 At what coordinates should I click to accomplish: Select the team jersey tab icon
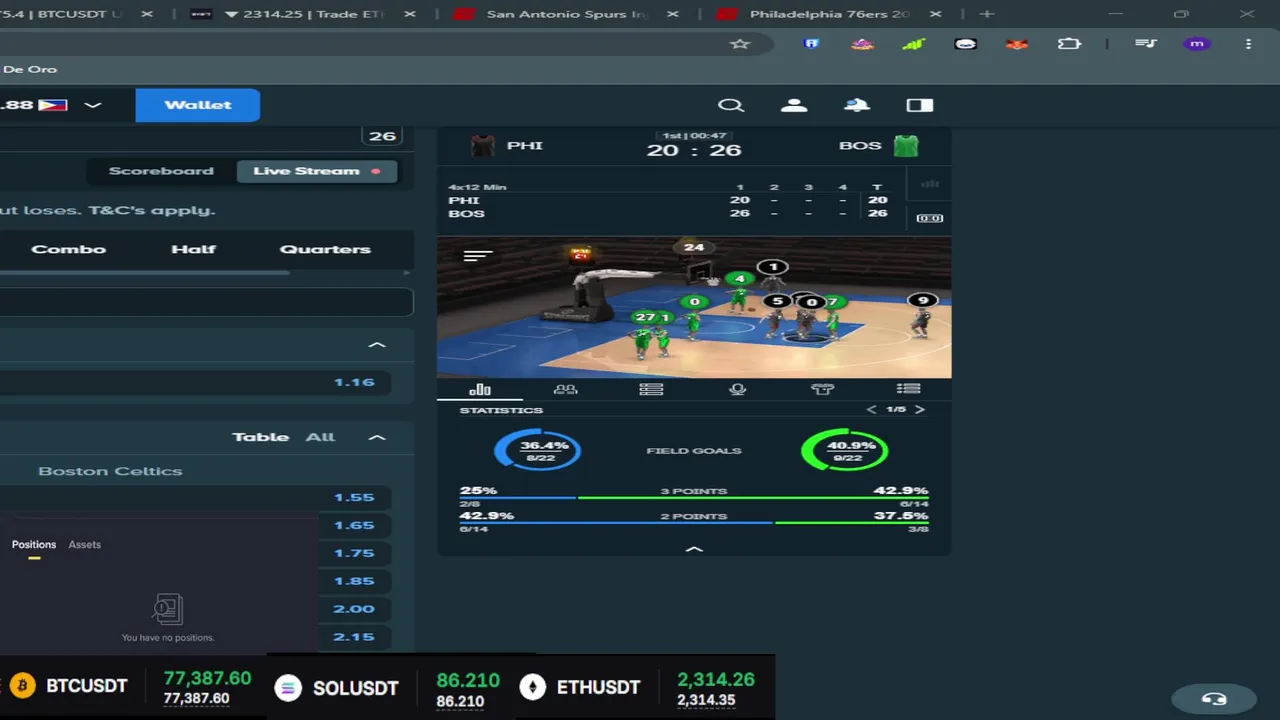822,389
